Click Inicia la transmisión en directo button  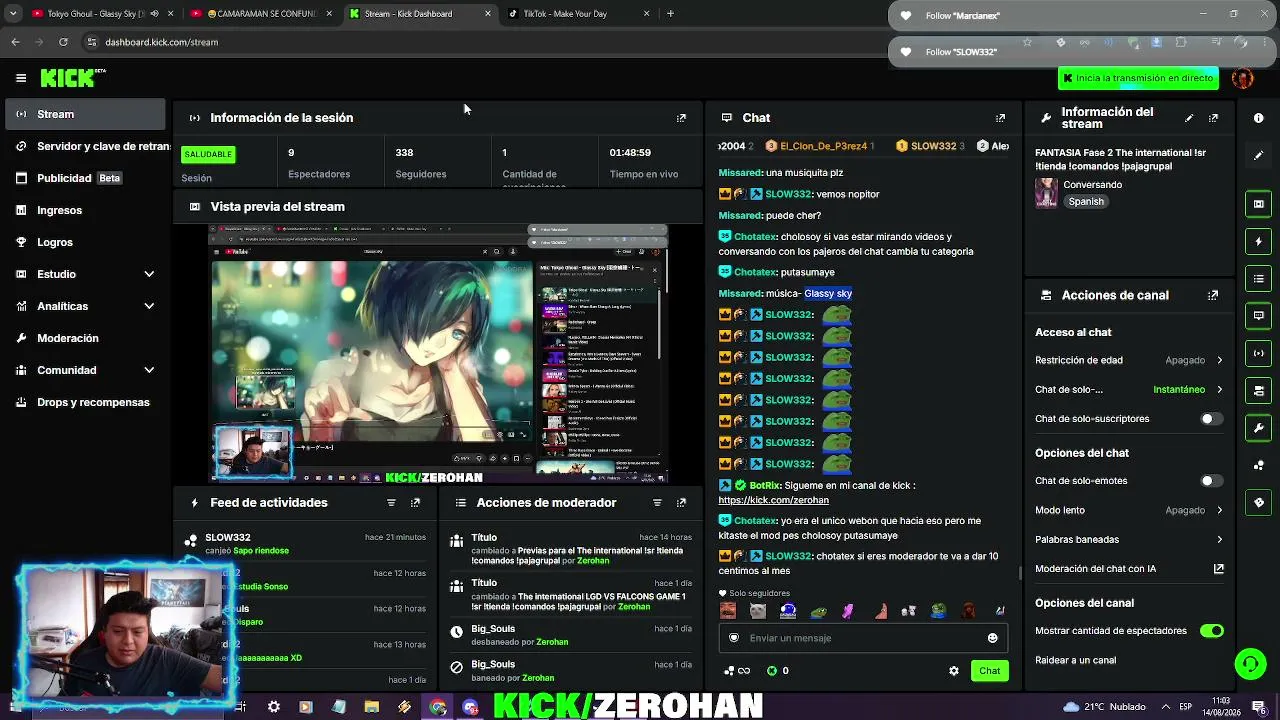[x=1138, y=78]
